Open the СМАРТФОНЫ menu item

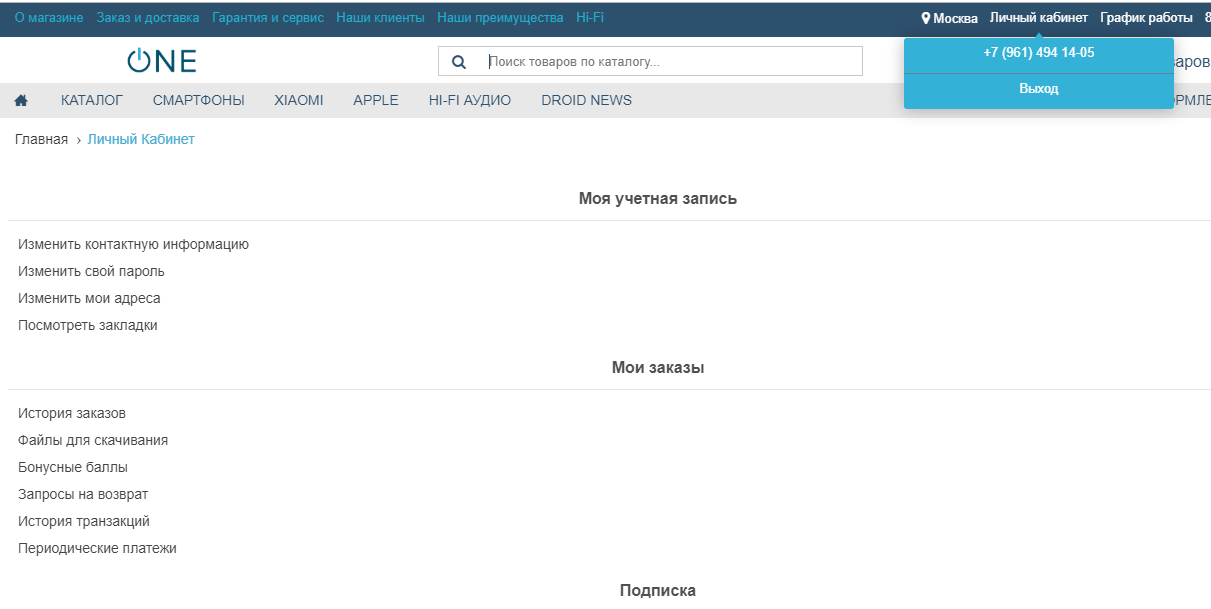(x=198, y=100)
